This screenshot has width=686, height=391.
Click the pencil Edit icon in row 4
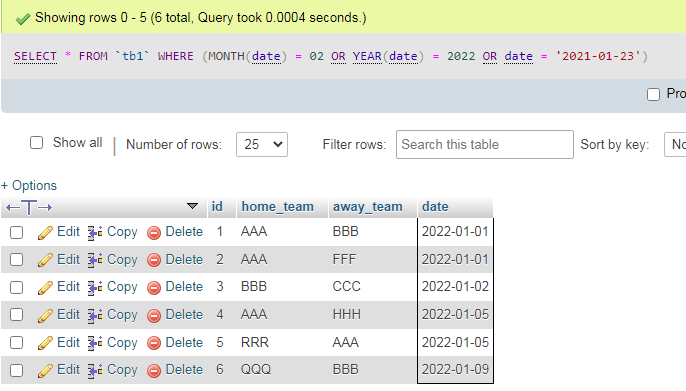coord(46,315)
